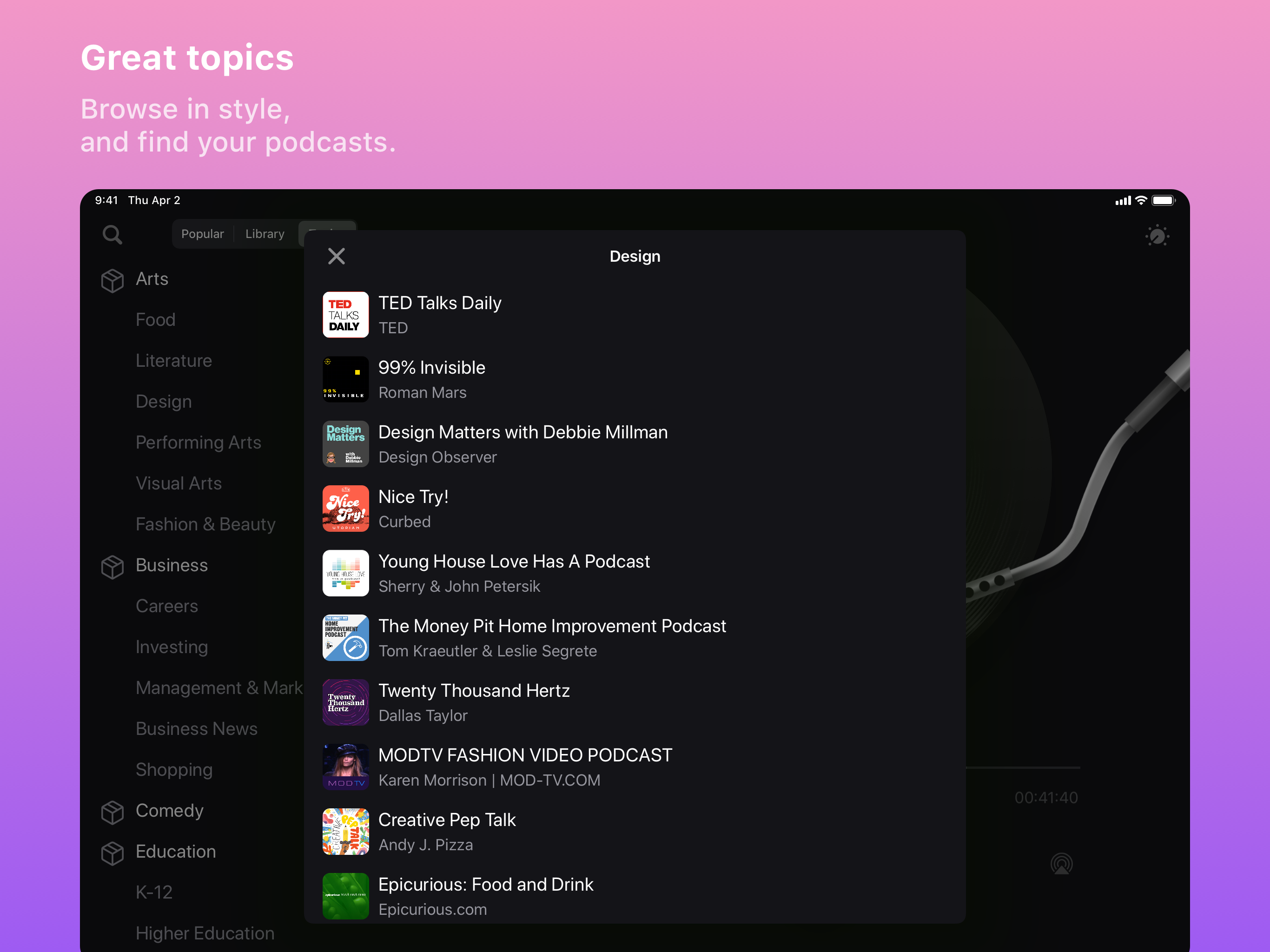Screen dimensions: 1270x952
Task: Open the Nice Try! podcast artwork
Action: point(346,509)
